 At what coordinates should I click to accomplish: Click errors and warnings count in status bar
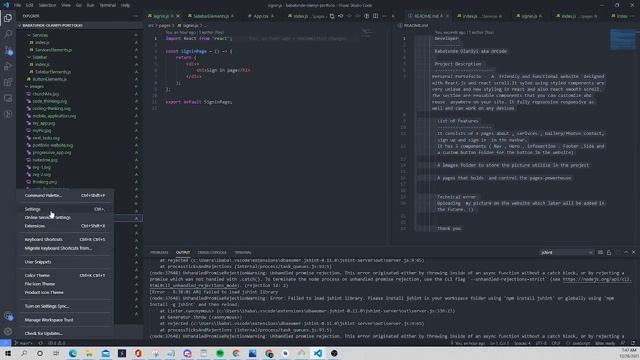57,343
